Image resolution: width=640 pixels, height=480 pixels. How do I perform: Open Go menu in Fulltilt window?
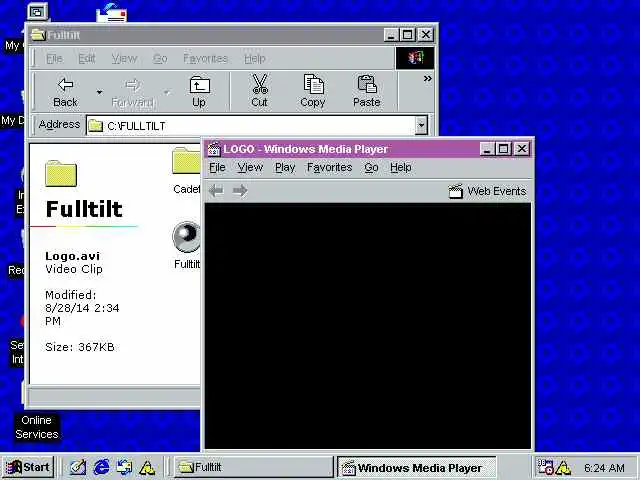click(160, 59)
